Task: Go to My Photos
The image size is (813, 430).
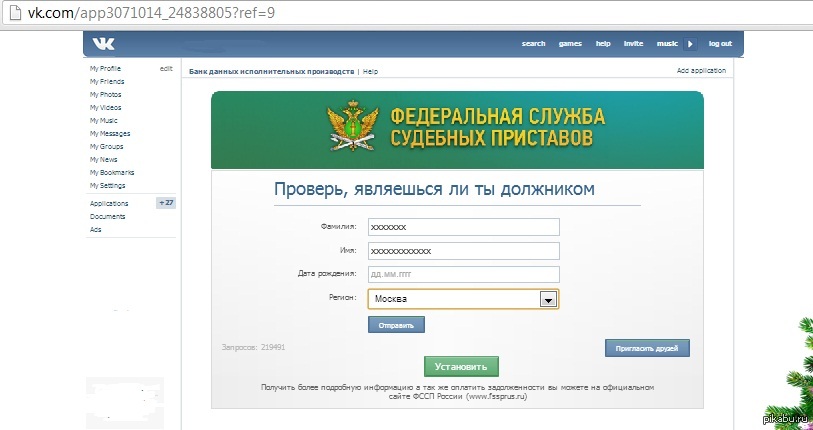Action: click(x=105, y=94)
